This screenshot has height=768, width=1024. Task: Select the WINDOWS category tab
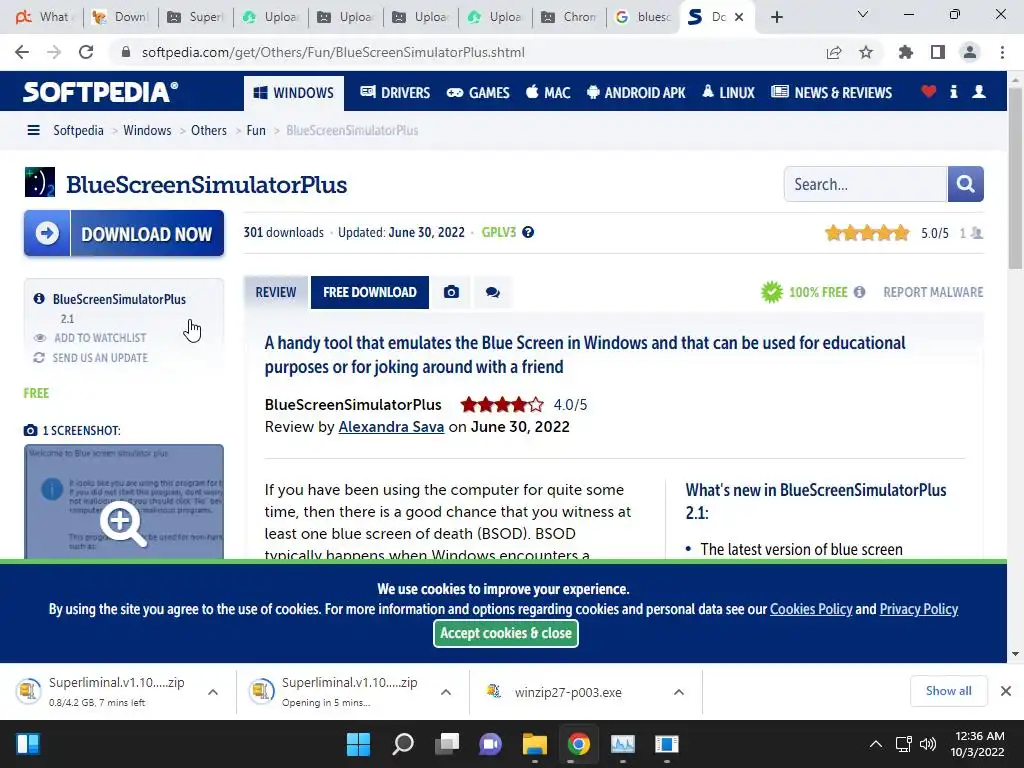293,93
